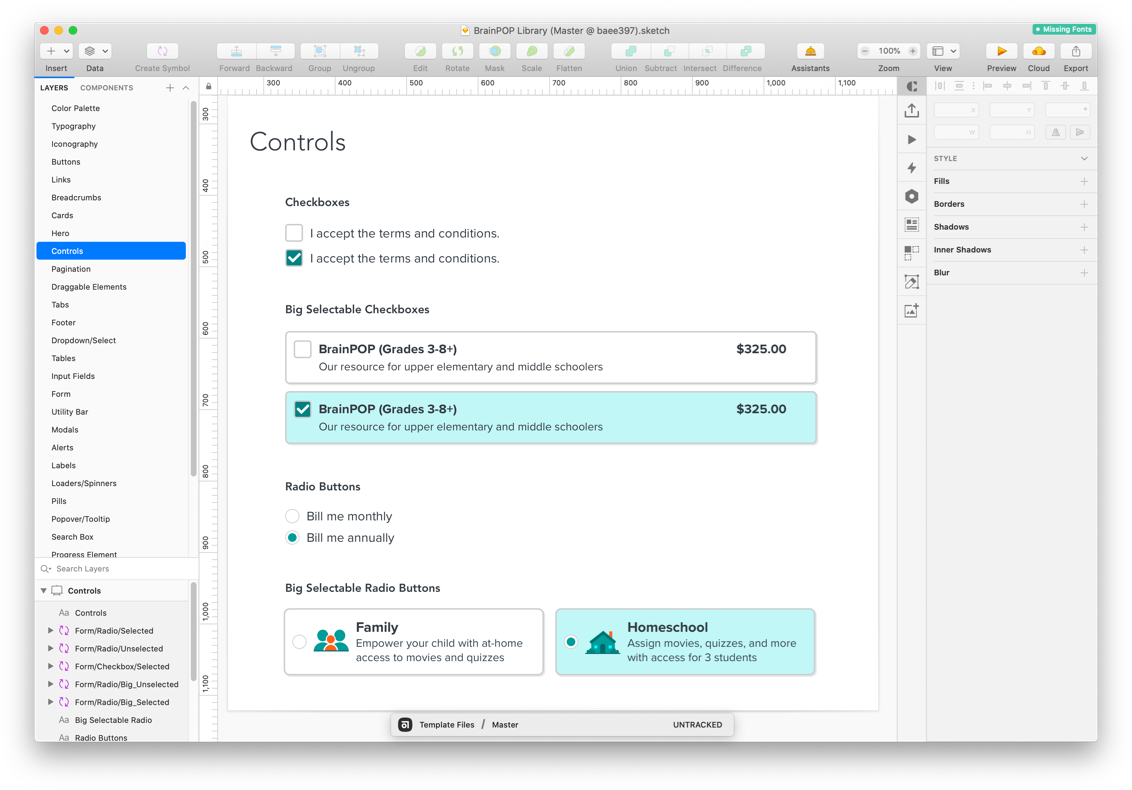This screenshot has height=790, width=1132.
Task: Click the X position input field
Action: (x=957, y=110)
